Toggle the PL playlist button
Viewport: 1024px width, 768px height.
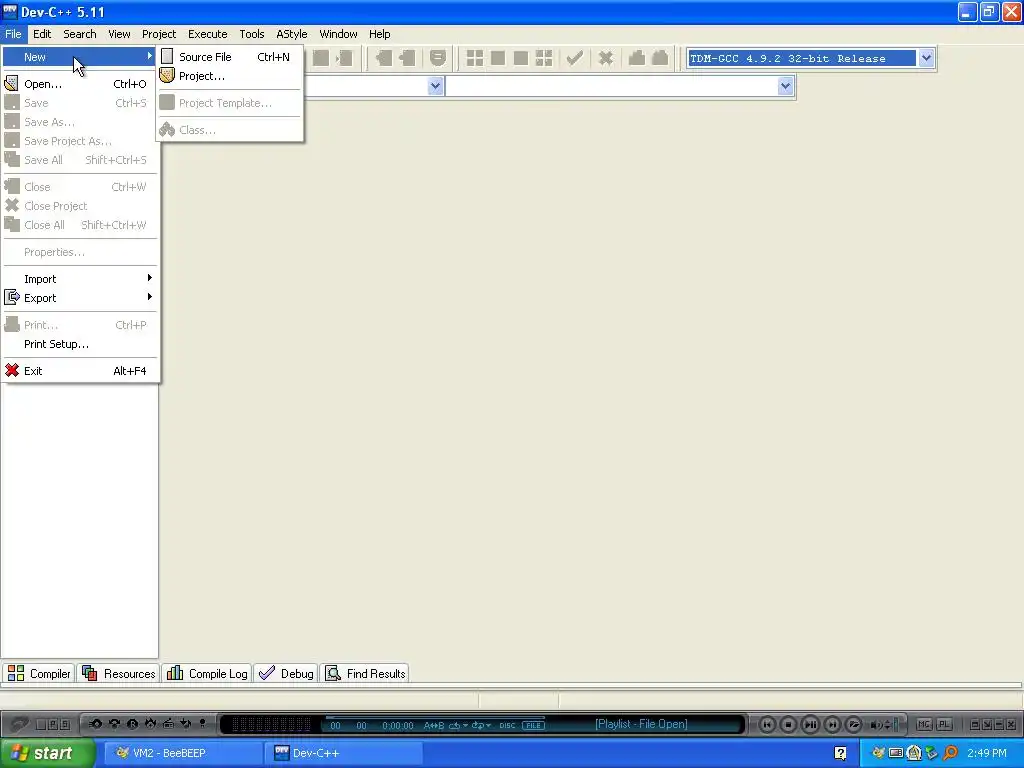(944, 724)
